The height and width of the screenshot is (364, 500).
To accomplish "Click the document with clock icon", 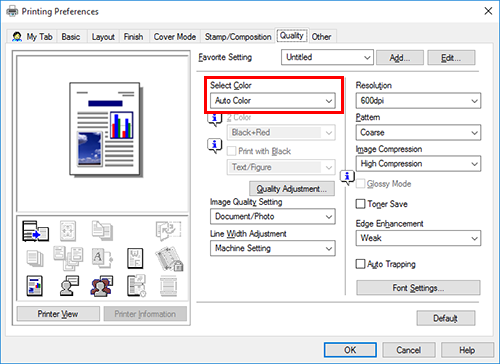I will tap(136, 286).
